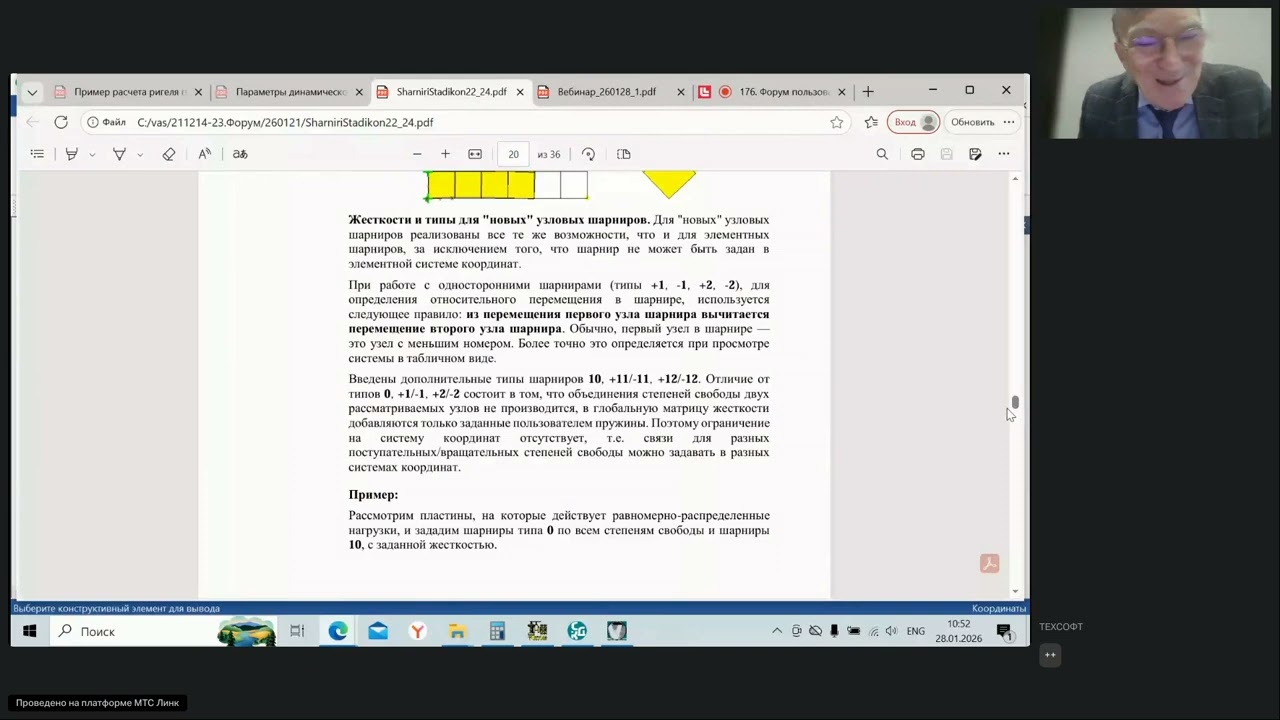Click the translate document icon
The image size is (1280, 720).
pyautogui.click(x=240, y=154)
